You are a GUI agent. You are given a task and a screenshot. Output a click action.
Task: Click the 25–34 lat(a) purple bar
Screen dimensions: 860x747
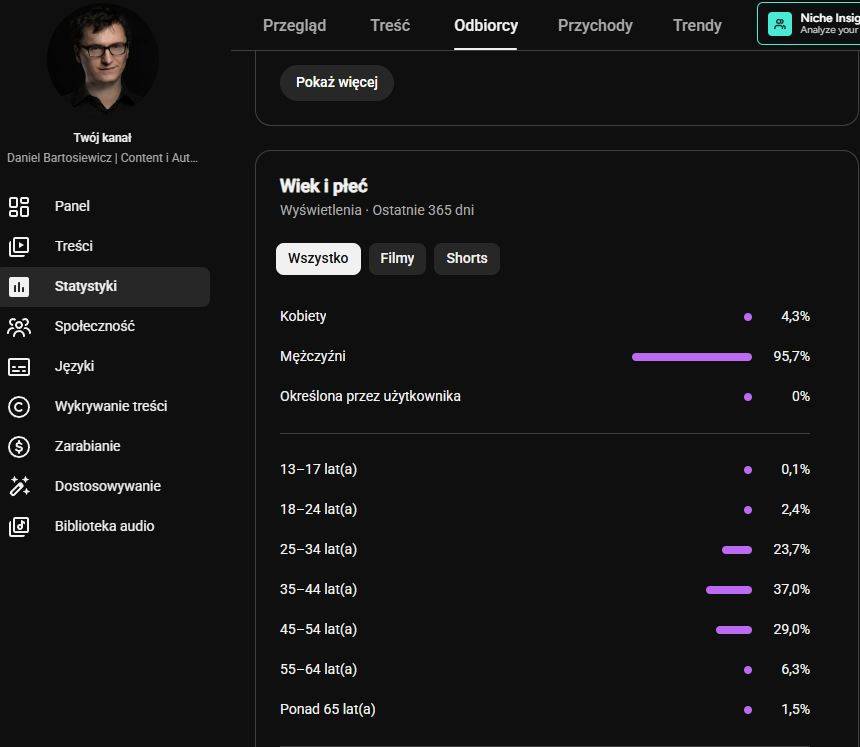(737, 550)
